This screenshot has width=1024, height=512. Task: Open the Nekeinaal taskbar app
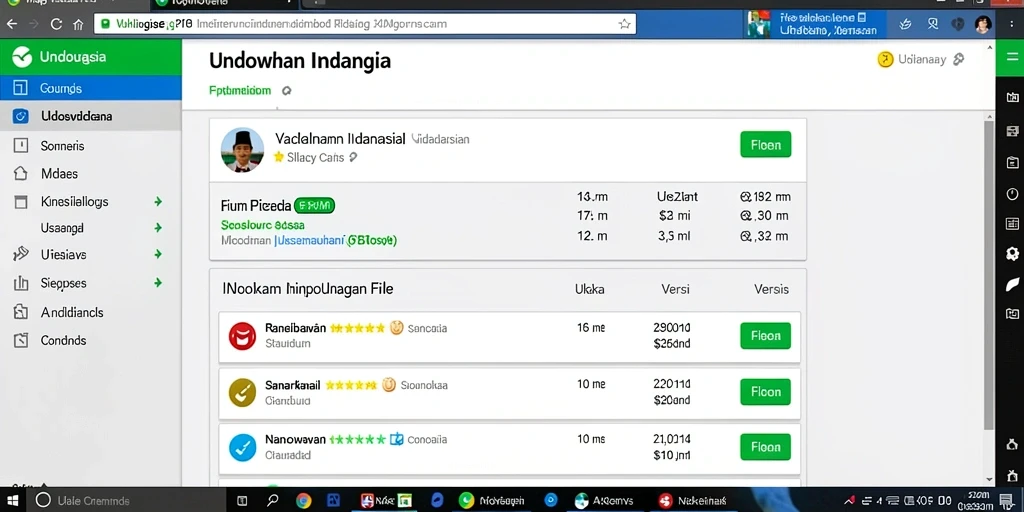[x=694, y=500]
